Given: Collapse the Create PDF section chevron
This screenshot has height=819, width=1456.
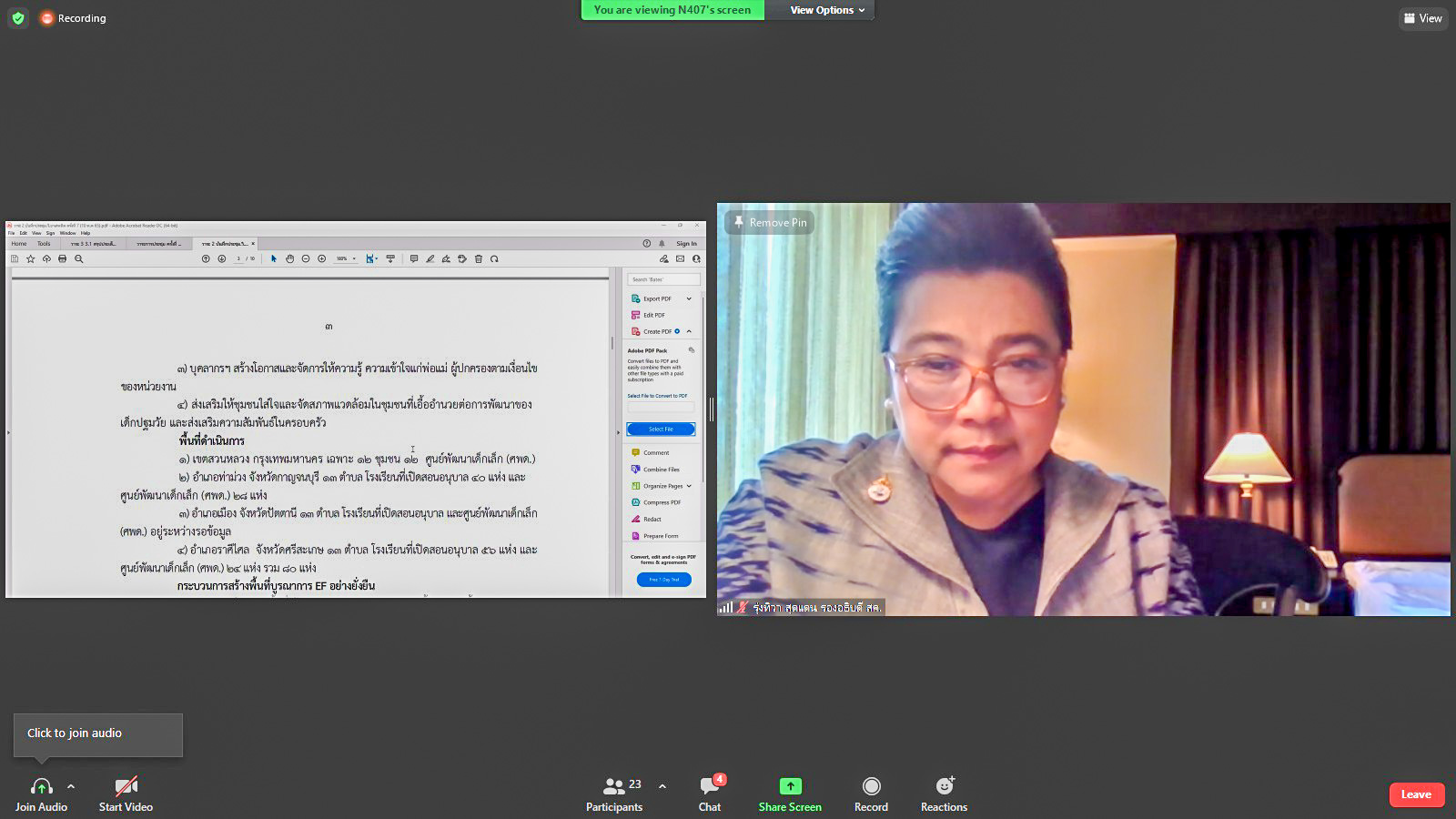Looking at the screenshot, I should pyautogui.click(x=689, y=331).
